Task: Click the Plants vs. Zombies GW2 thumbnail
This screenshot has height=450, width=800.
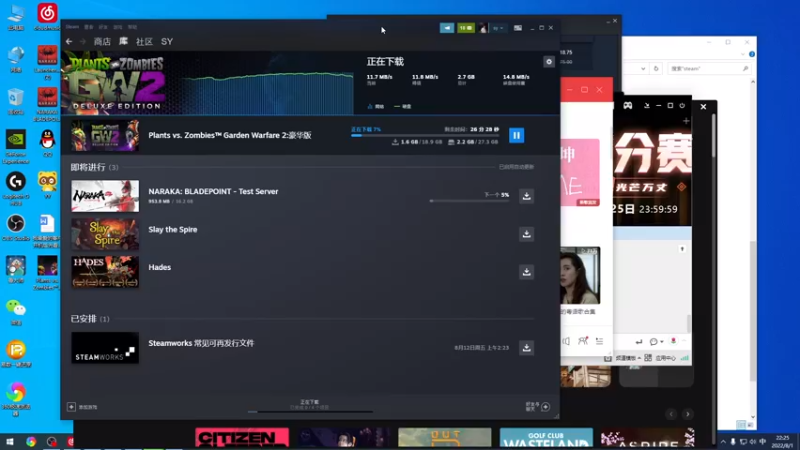Action: tap(105, 135)
